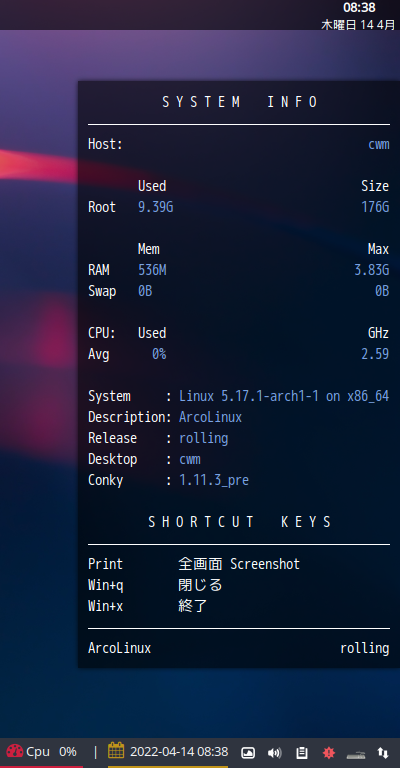
Task: Click the Linux 5.17.1-arch1-1 system text
Action: [284, 396]
